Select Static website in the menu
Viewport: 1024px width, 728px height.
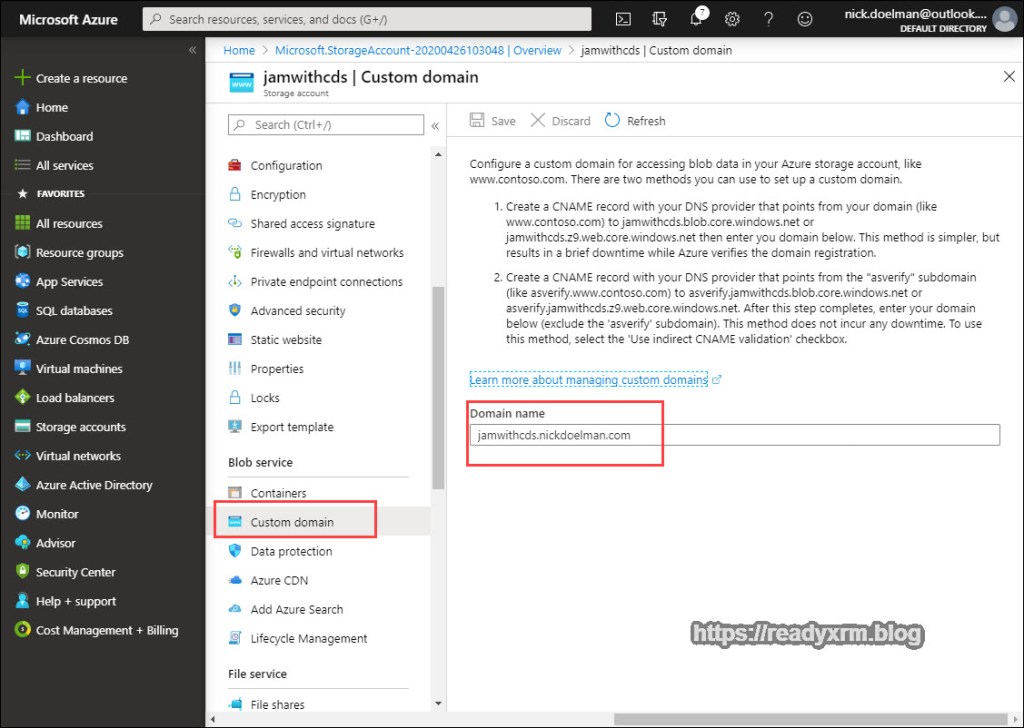tap(286, 340)
